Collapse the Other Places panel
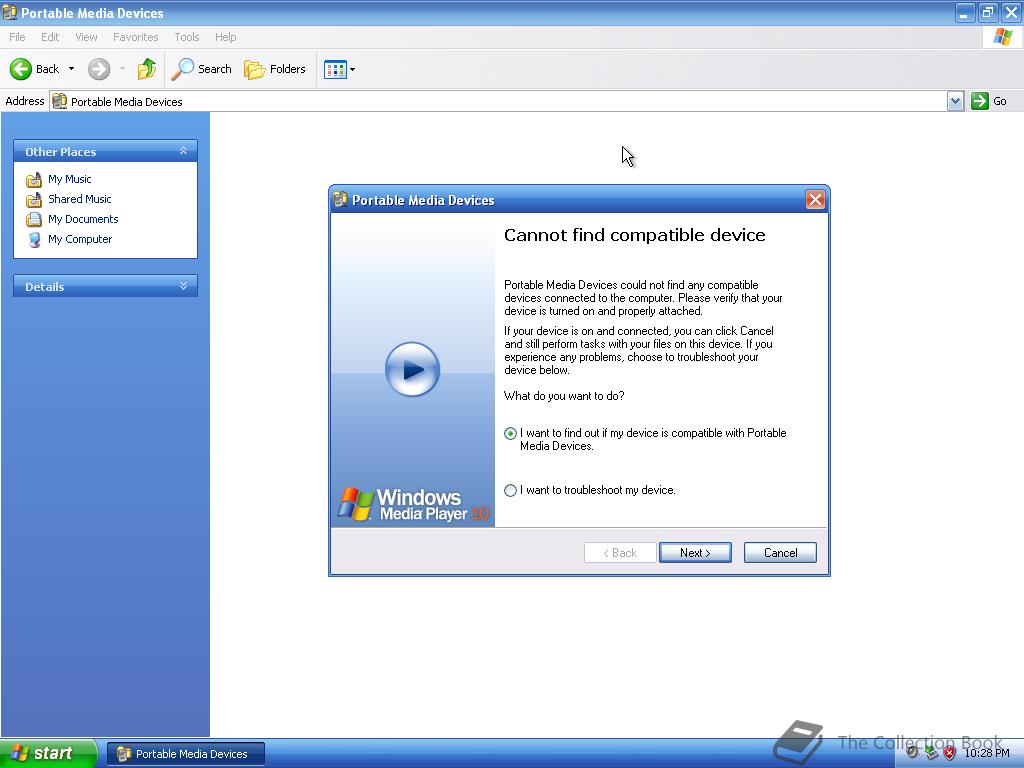 coord(184,152)
